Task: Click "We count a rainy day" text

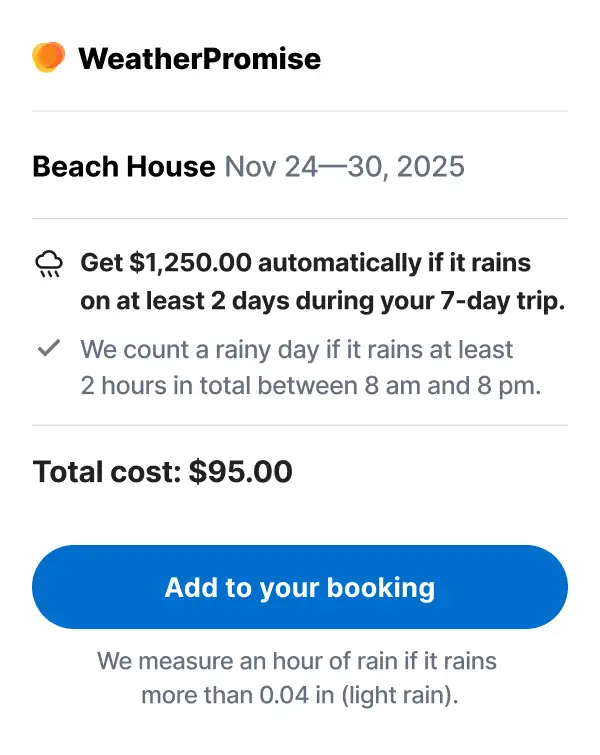Action: click(196, 350)
